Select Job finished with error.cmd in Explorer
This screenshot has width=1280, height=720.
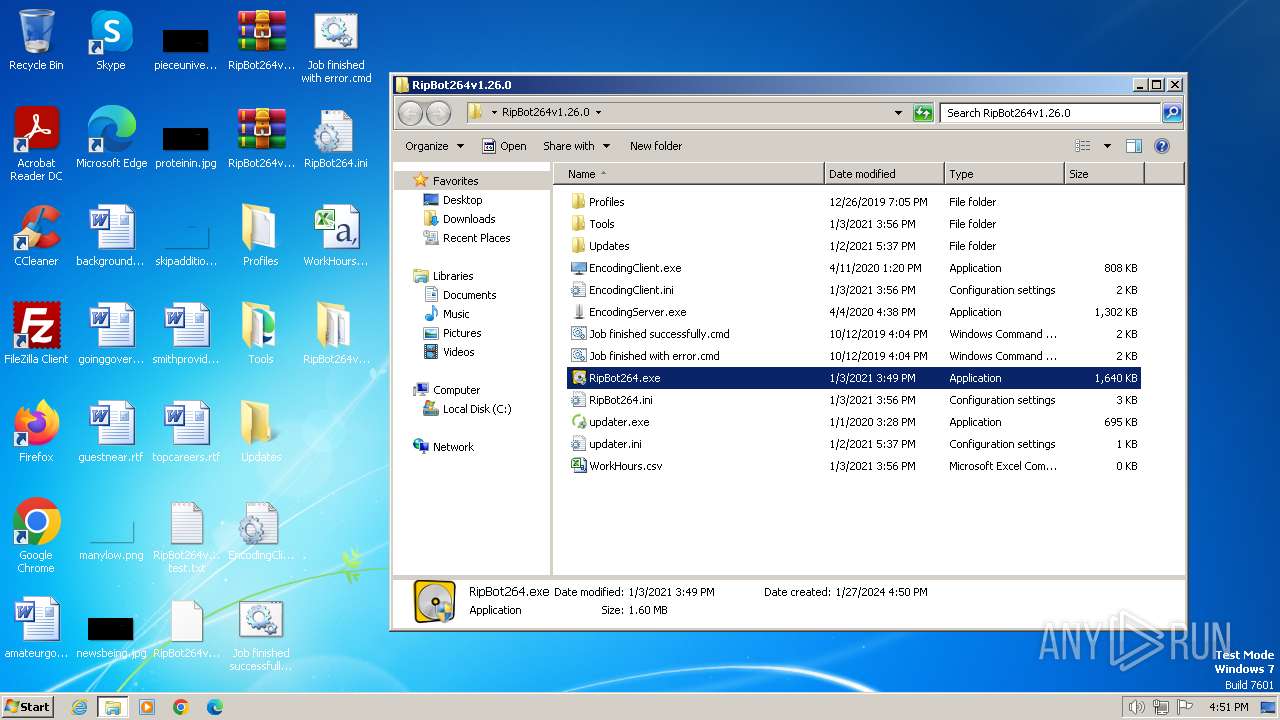click(x=853, y=356)
